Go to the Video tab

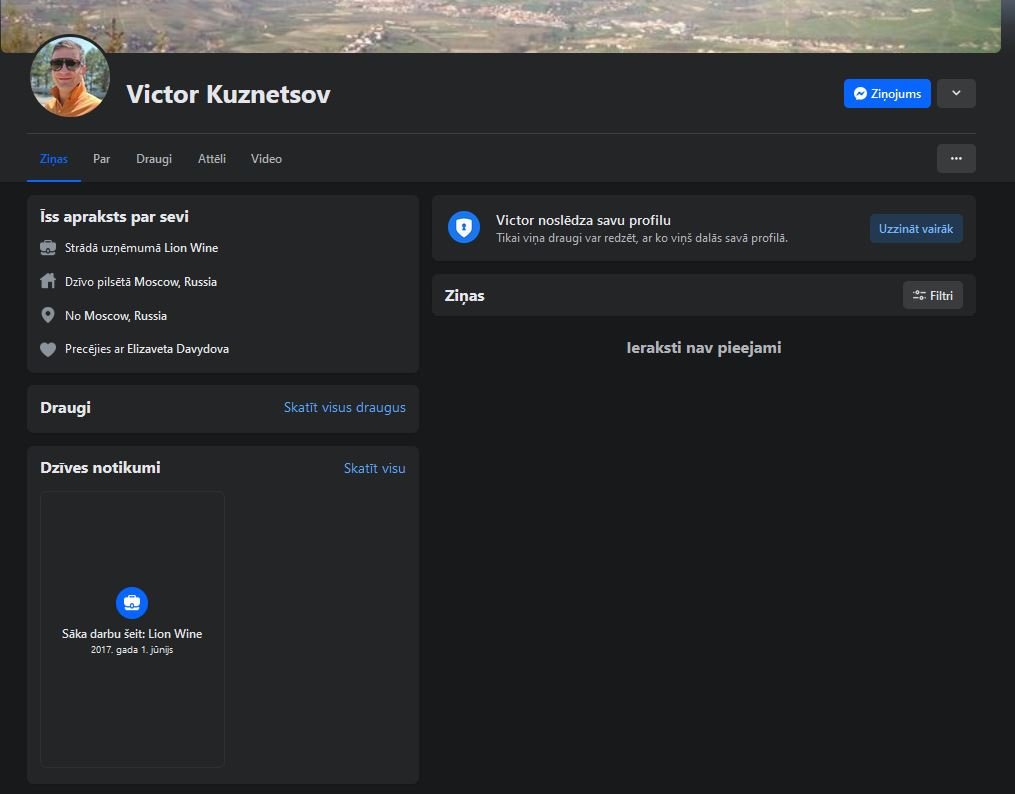[266, 159]
